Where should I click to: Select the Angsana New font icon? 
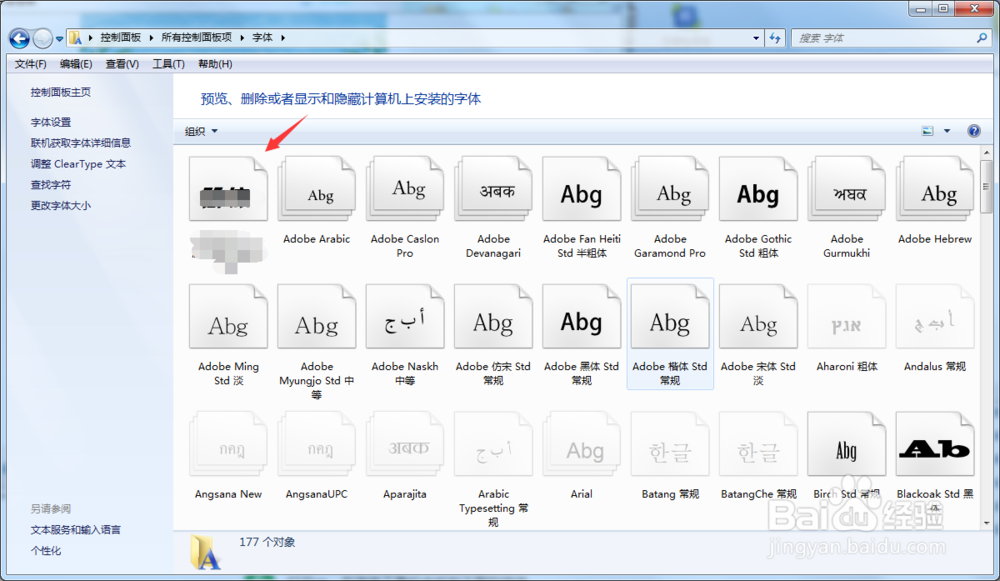coord(228,445)
